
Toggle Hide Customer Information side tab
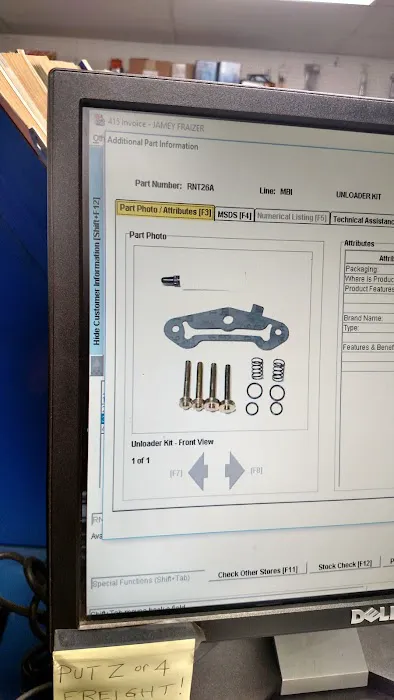[96, 271]
